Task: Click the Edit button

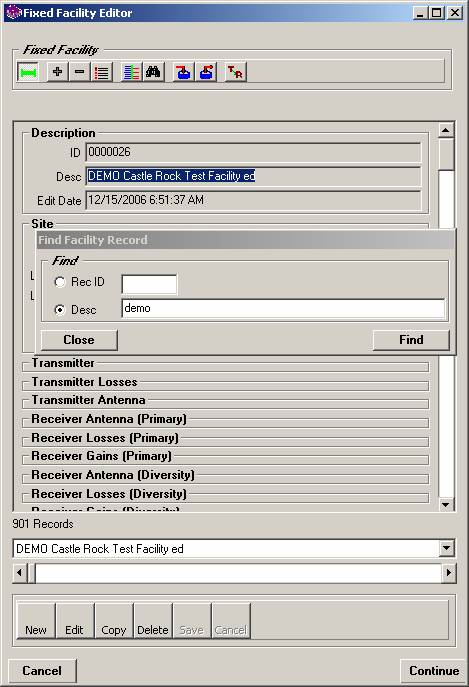Action: pos(75,620)
